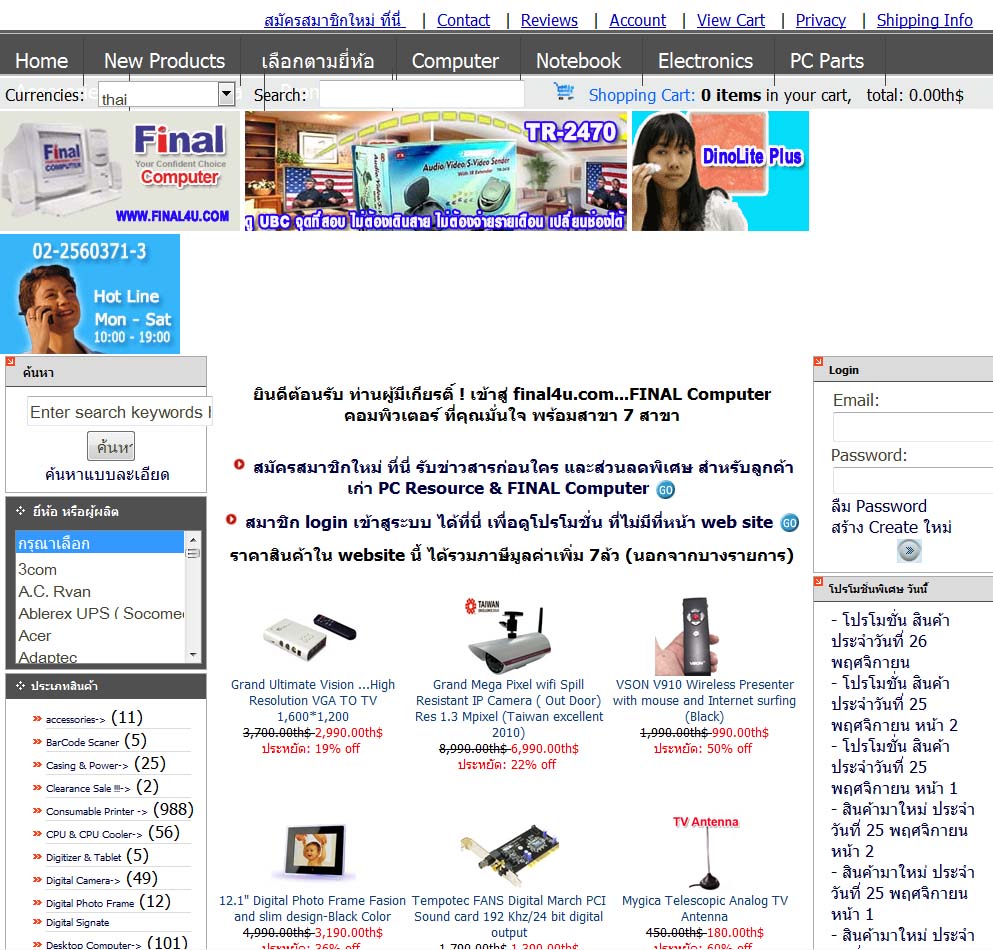Click the ค้นหา search button

pyautogui.click(x=111, y=446)
